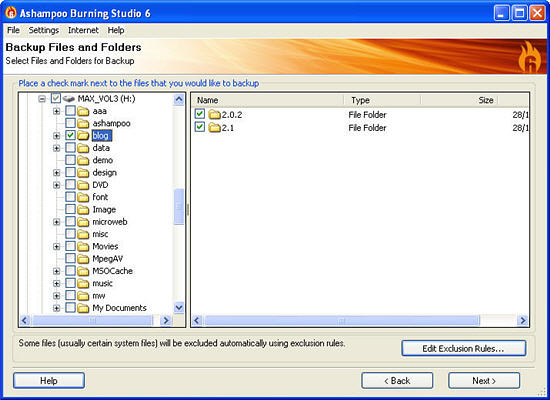Click the Ashampoo flame icon in title bar

point(11,13)
